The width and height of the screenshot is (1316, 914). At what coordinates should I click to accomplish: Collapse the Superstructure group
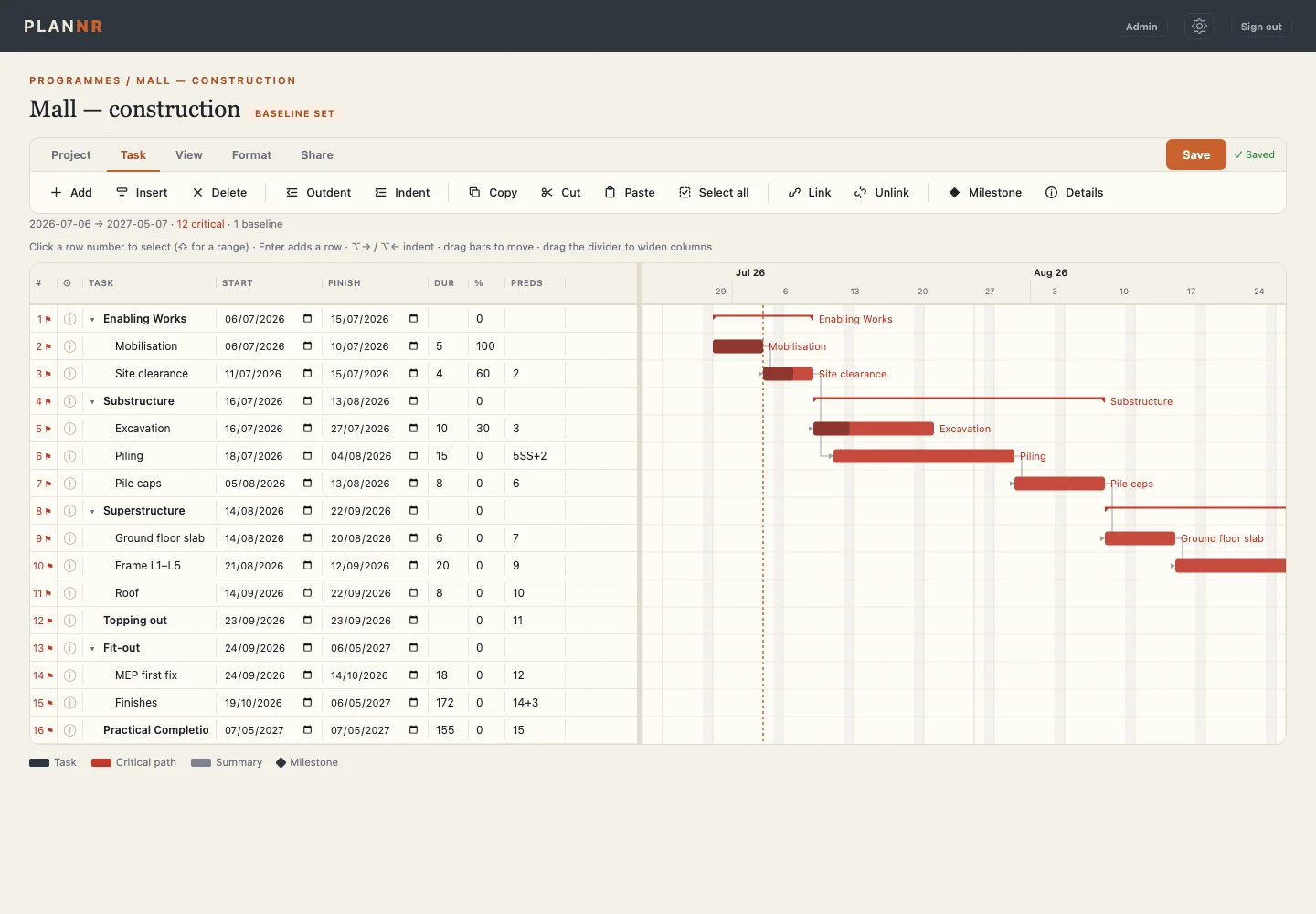coord(92,511)
